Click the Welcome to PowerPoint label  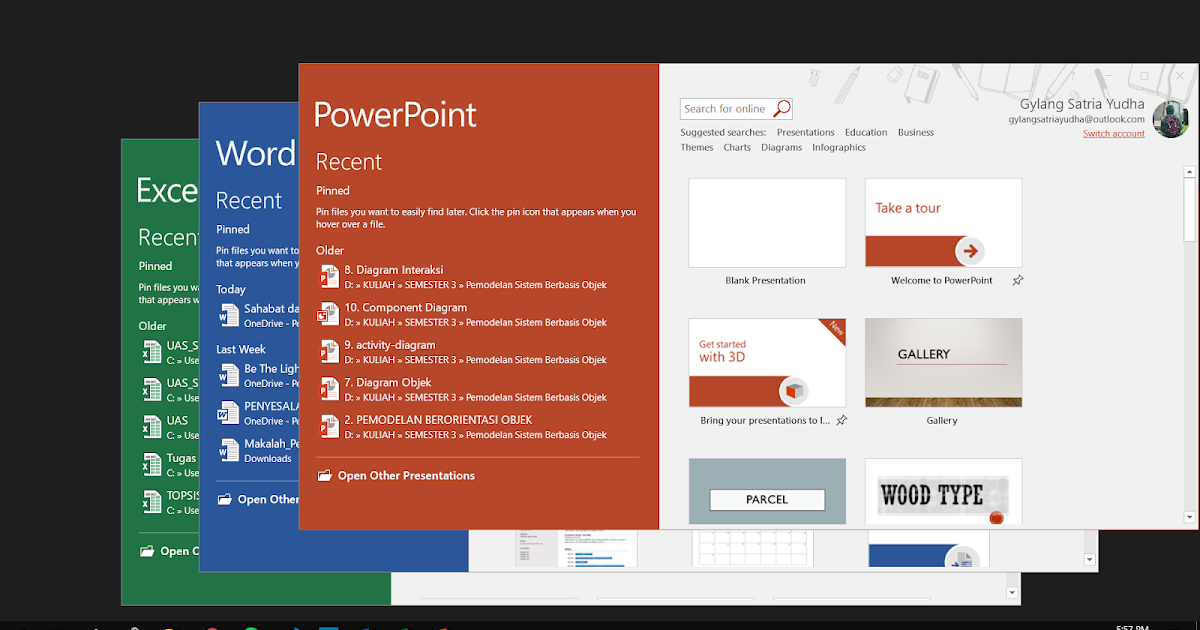(x=942, y=281)
